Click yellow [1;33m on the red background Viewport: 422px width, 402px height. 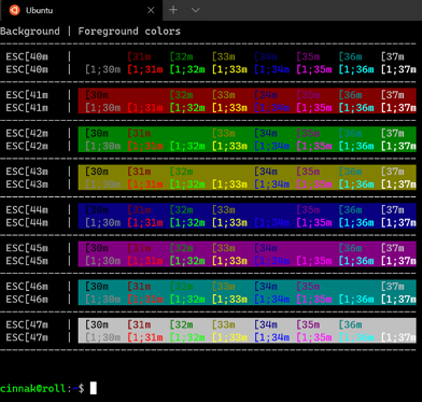230,108
